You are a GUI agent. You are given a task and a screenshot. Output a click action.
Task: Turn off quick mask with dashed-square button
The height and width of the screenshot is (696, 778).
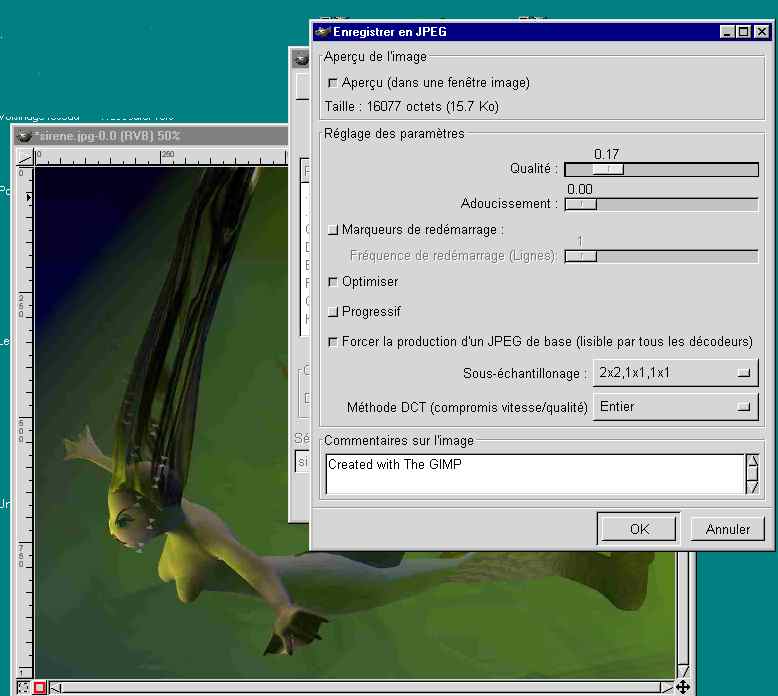pos(23,688)
